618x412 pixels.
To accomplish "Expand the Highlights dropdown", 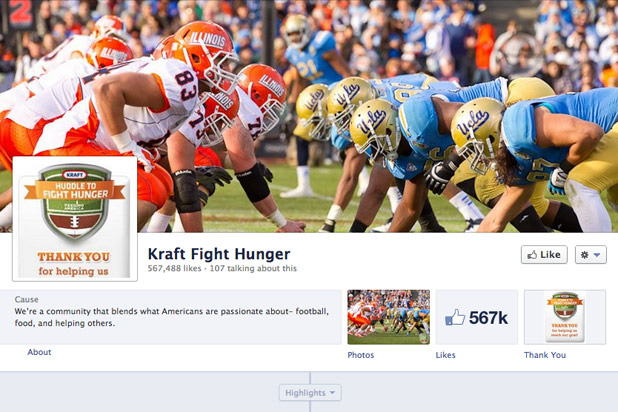I will click(x=310, y=393).
